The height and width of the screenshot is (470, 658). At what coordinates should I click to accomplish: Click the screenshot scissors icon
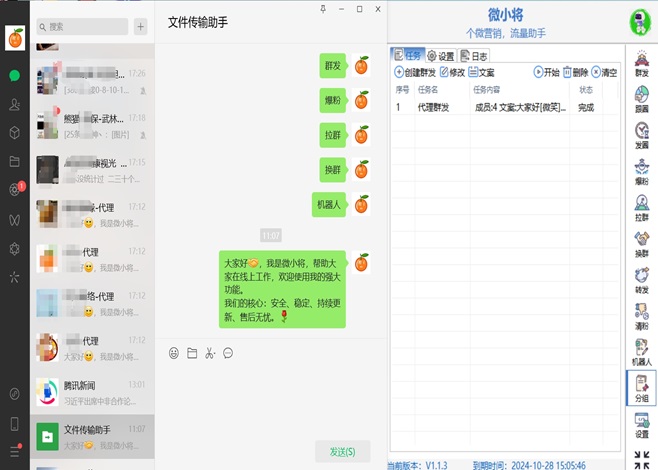(x=210, y=353)
